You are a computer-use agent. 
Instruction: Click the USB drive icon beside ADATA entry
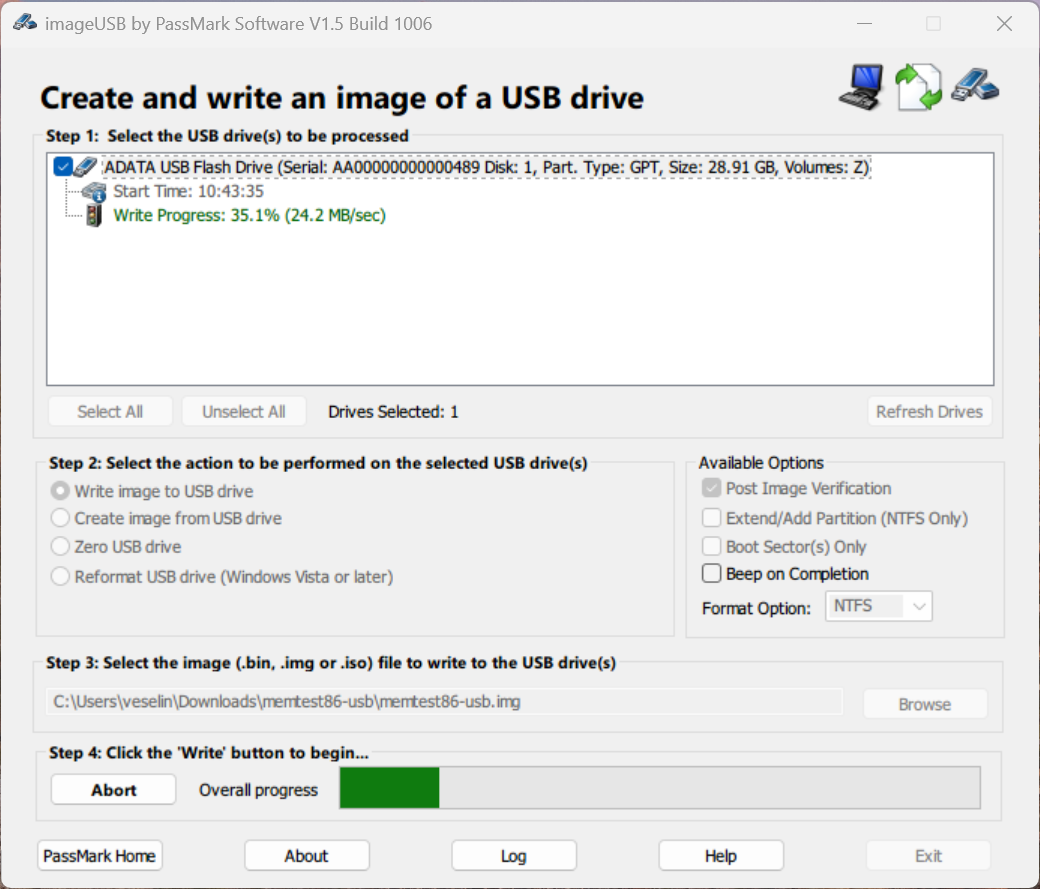(x=87, y=167)
